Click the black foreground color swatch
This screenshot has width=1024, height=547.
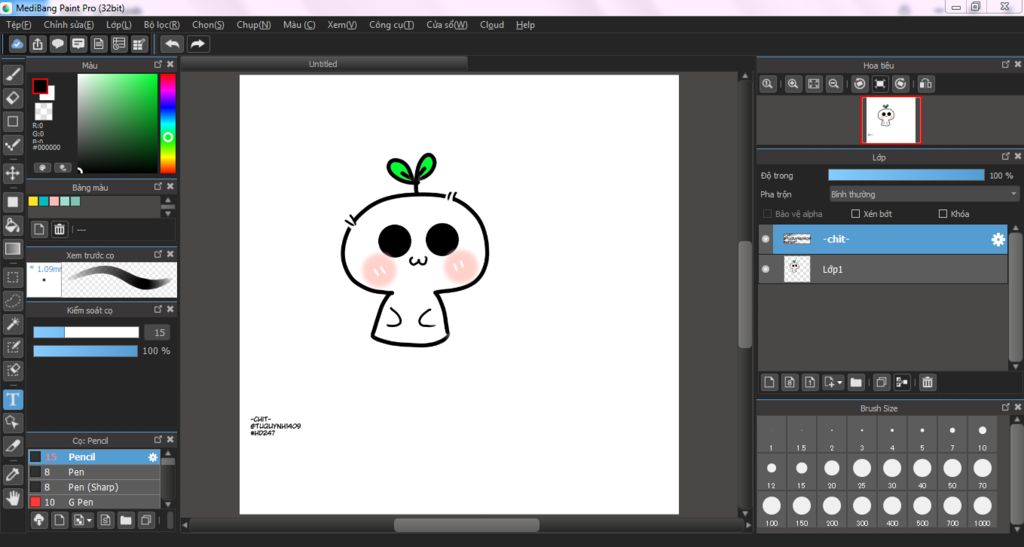[40, 86]
